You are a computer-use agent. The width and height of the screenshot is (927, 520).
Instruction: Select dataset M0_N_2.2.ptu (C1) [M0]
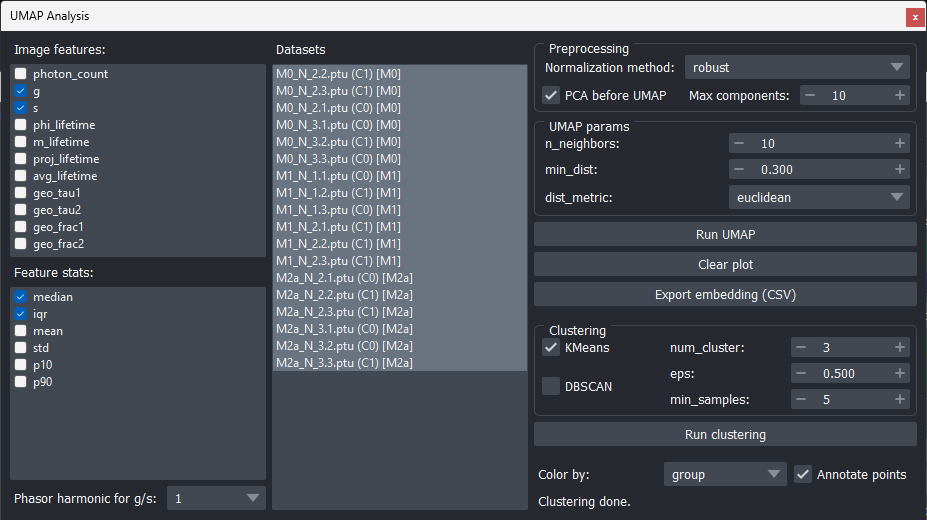pos(400,74)
